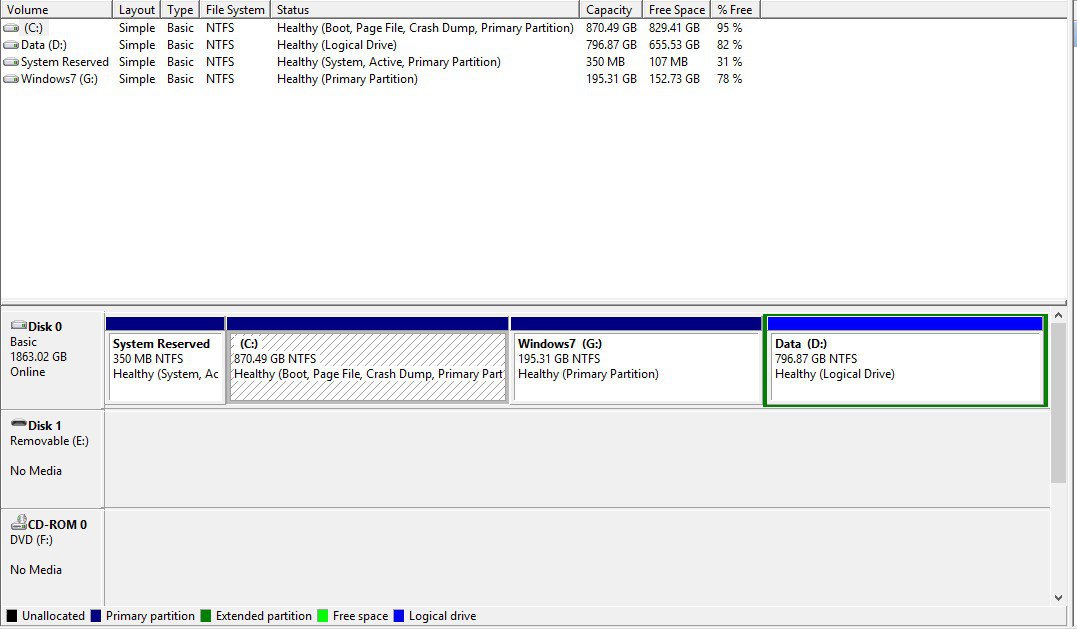
Task: Click the Free space legend swatch
Action: tap(323, 616)
